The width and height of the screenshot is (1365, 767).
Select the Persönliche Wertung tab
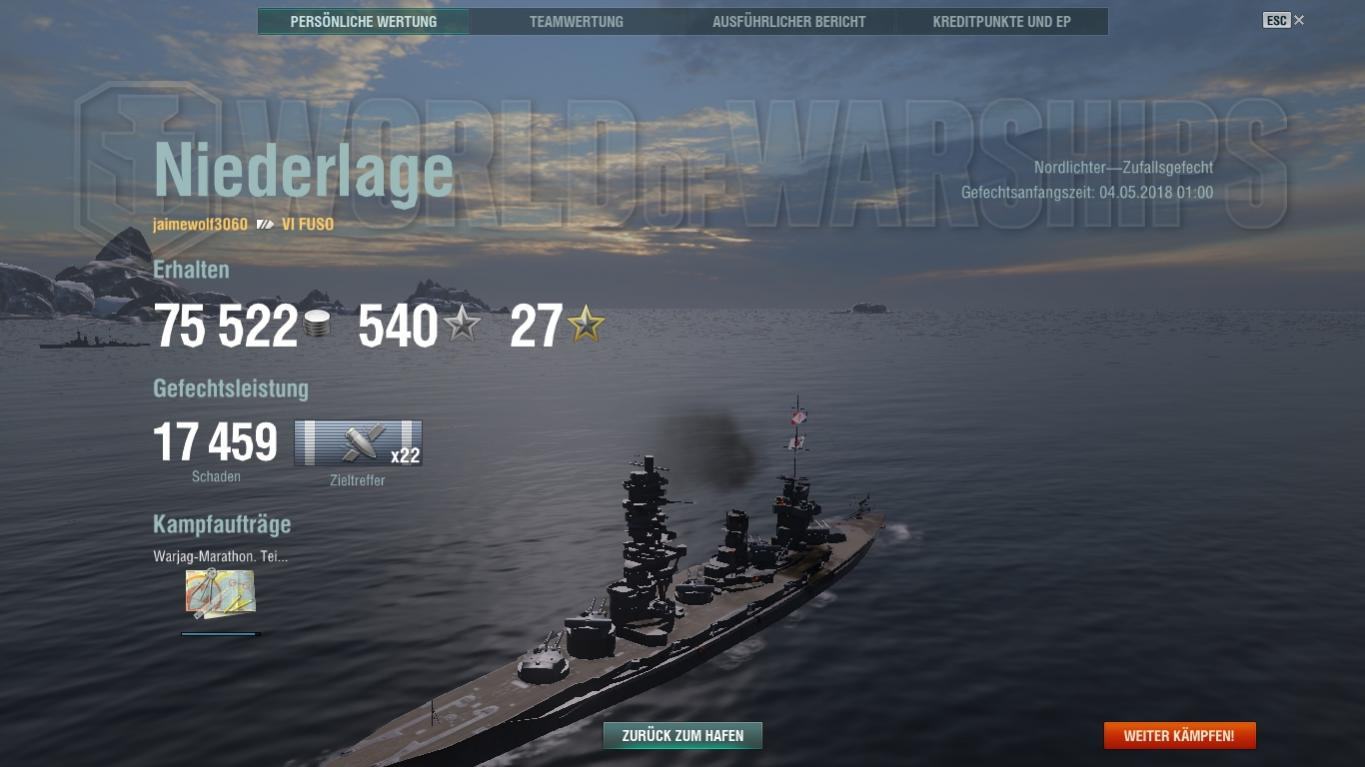point(363,21)
